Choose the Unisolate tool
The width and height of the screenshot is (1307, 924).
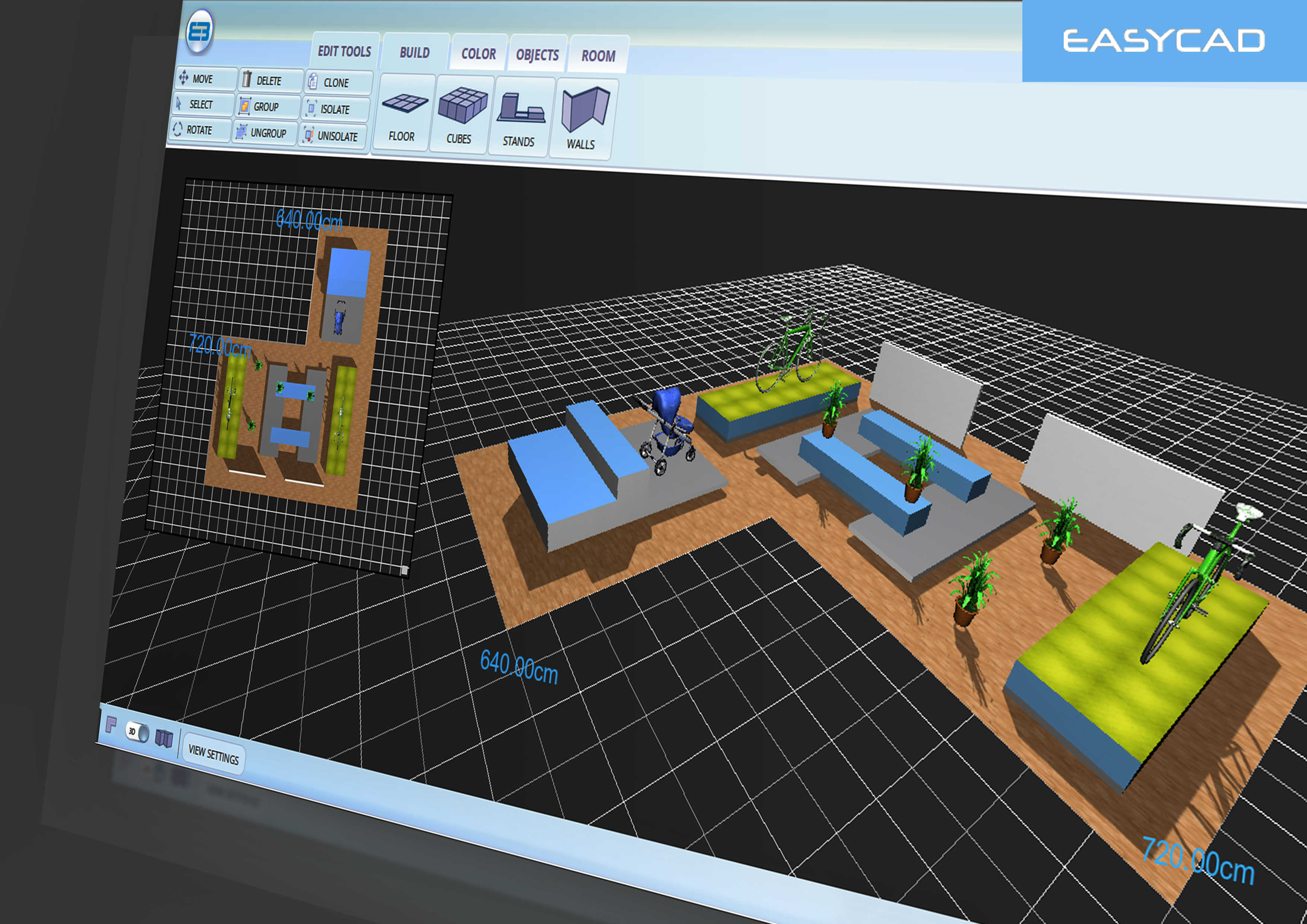point(333,136)
